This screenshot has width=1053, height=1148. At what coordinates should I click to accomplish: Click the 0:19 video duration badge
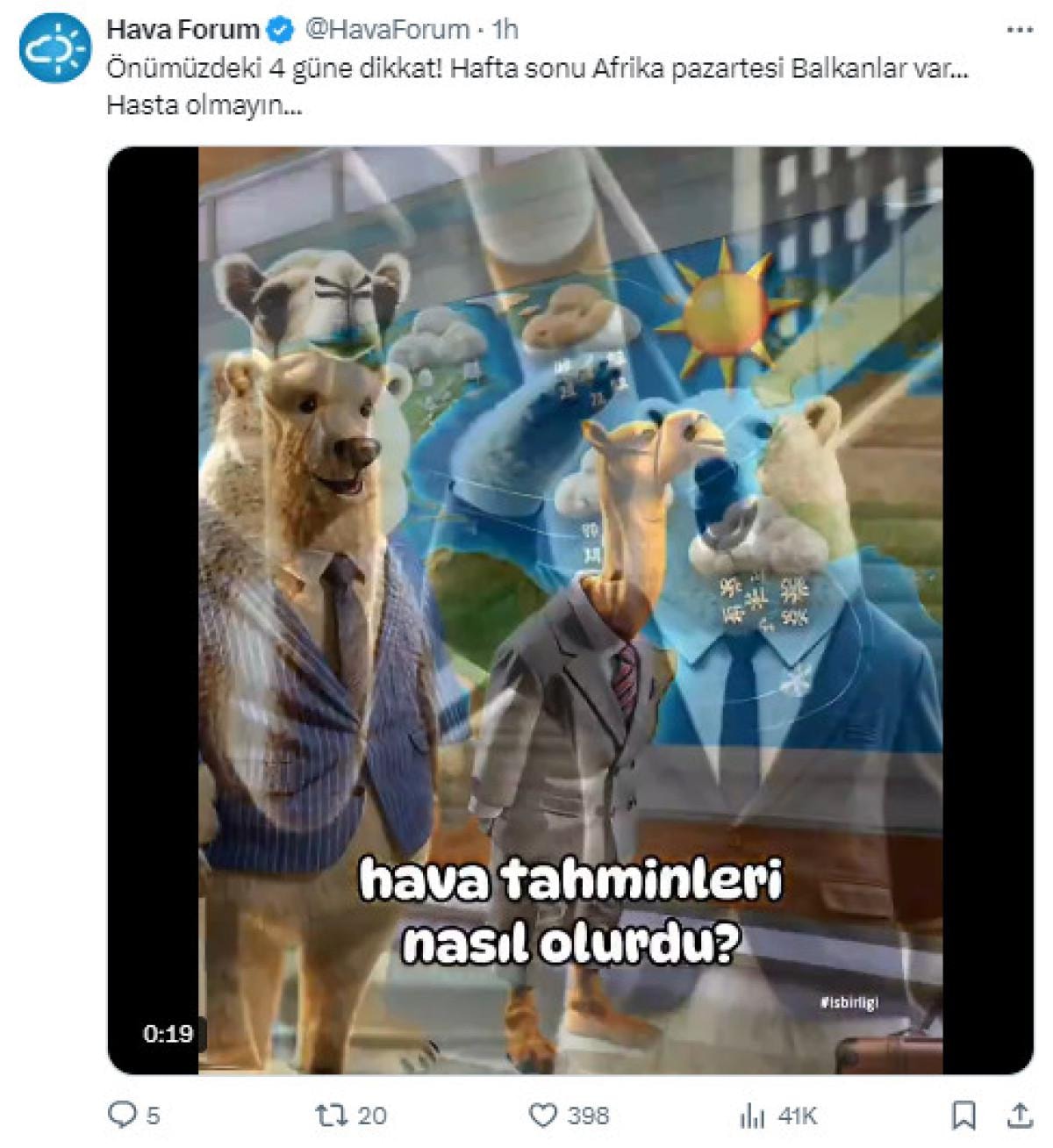coord(168,1034)
